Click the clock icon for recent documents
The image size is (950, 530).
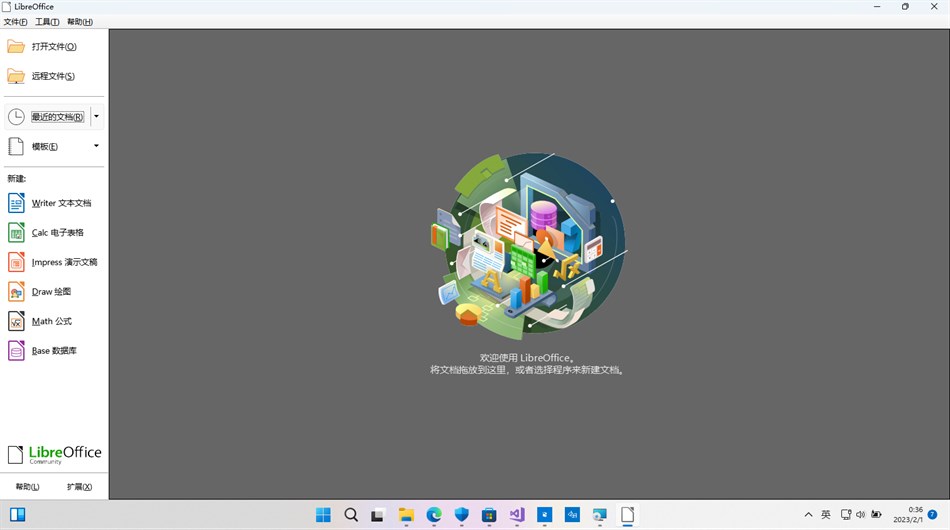(x=16, y=116)
